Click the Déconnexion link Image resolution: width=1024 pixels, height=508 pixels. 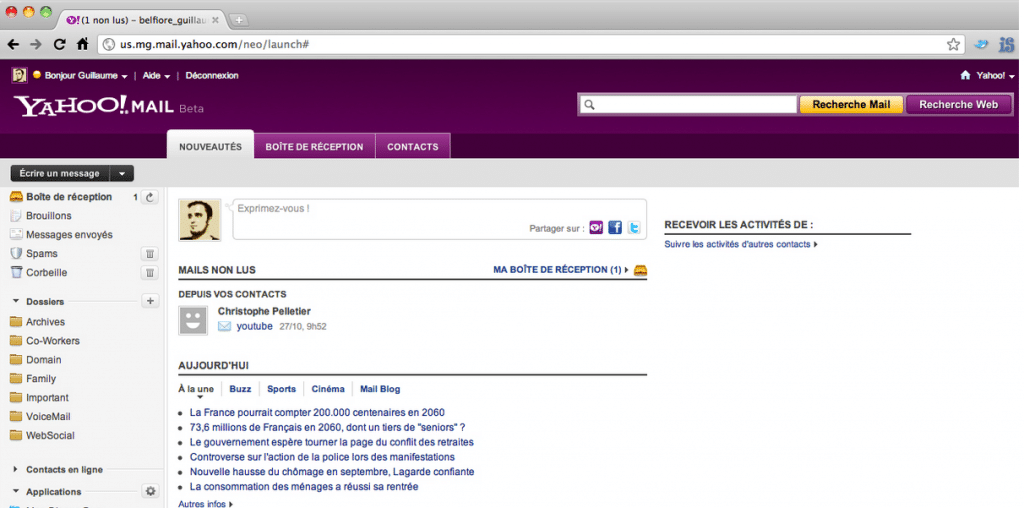coord(212,75)
